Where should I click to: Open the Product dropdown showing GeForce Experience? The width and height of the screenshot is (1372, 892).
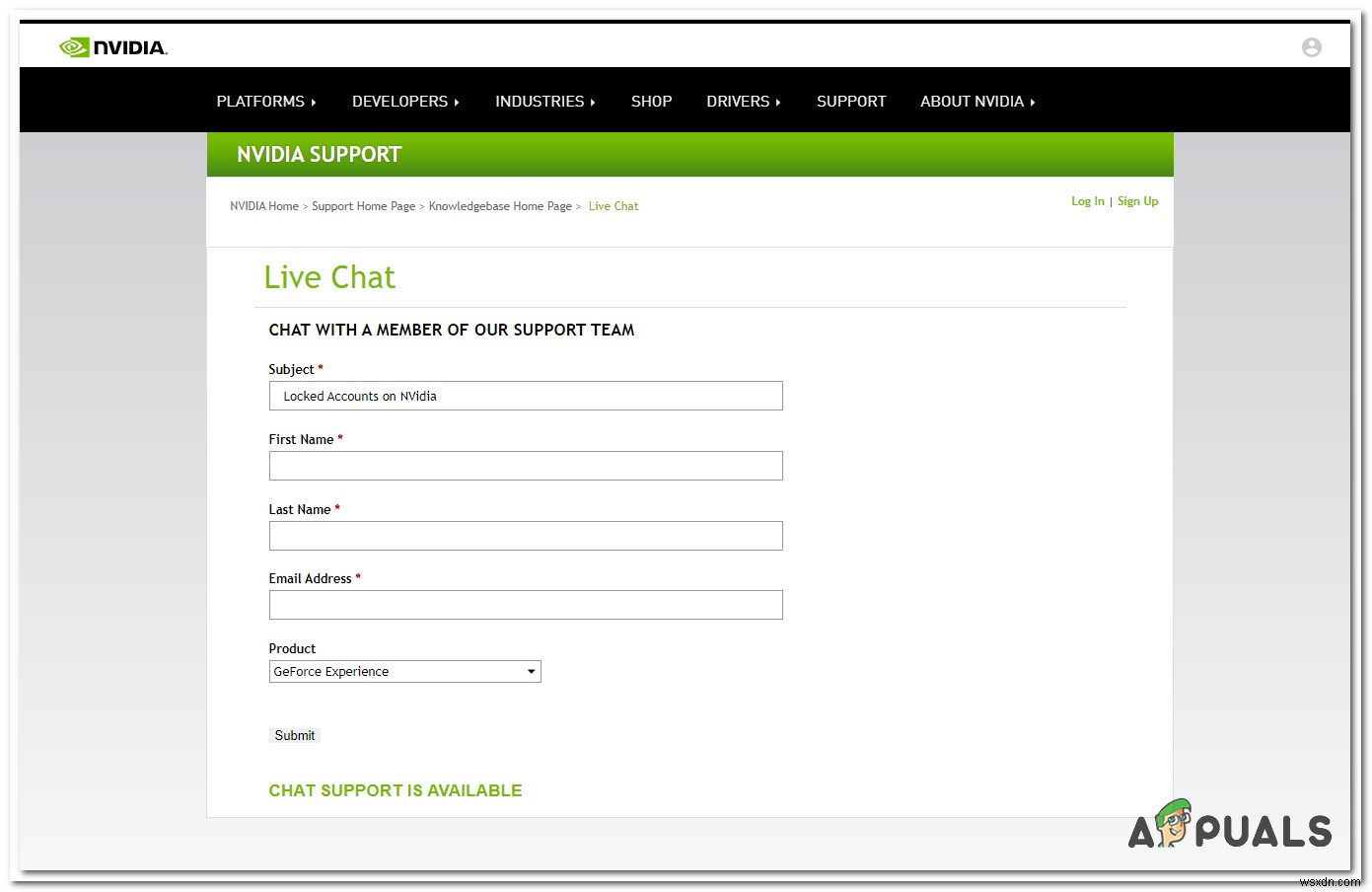pos(405,672)
